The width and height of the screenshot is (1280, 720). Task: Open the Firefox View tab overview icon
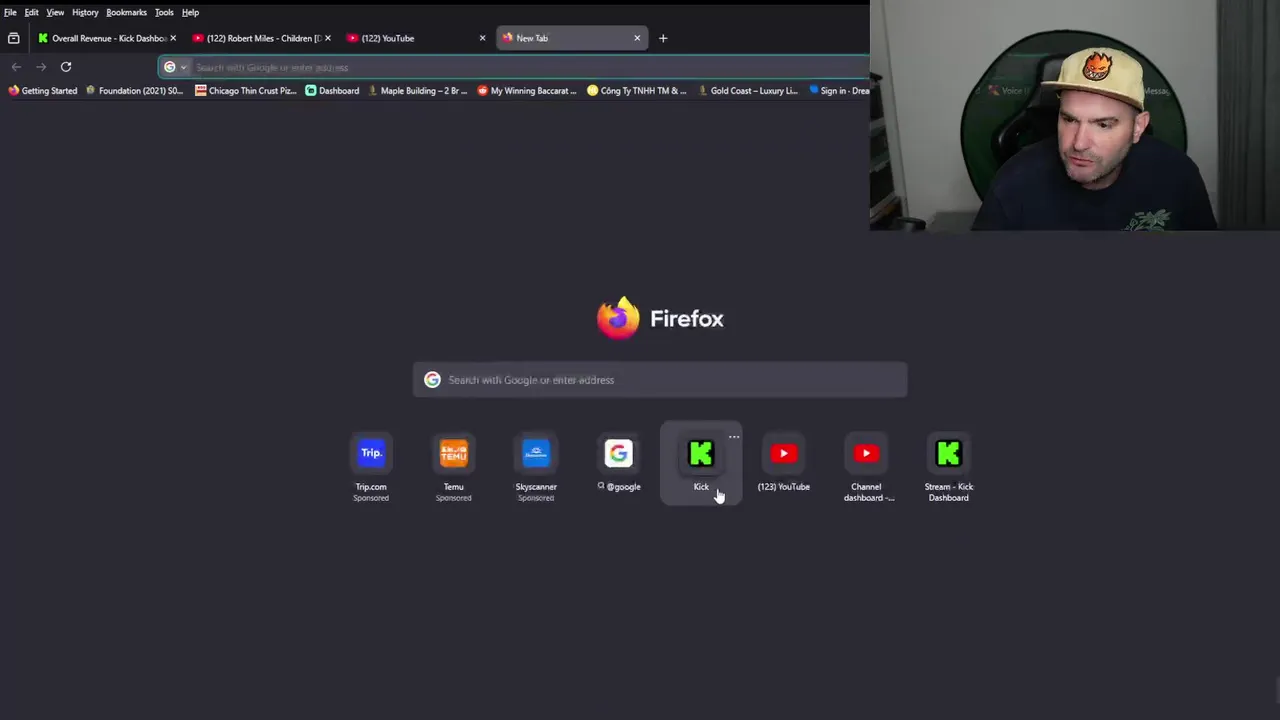coord(13,38)
